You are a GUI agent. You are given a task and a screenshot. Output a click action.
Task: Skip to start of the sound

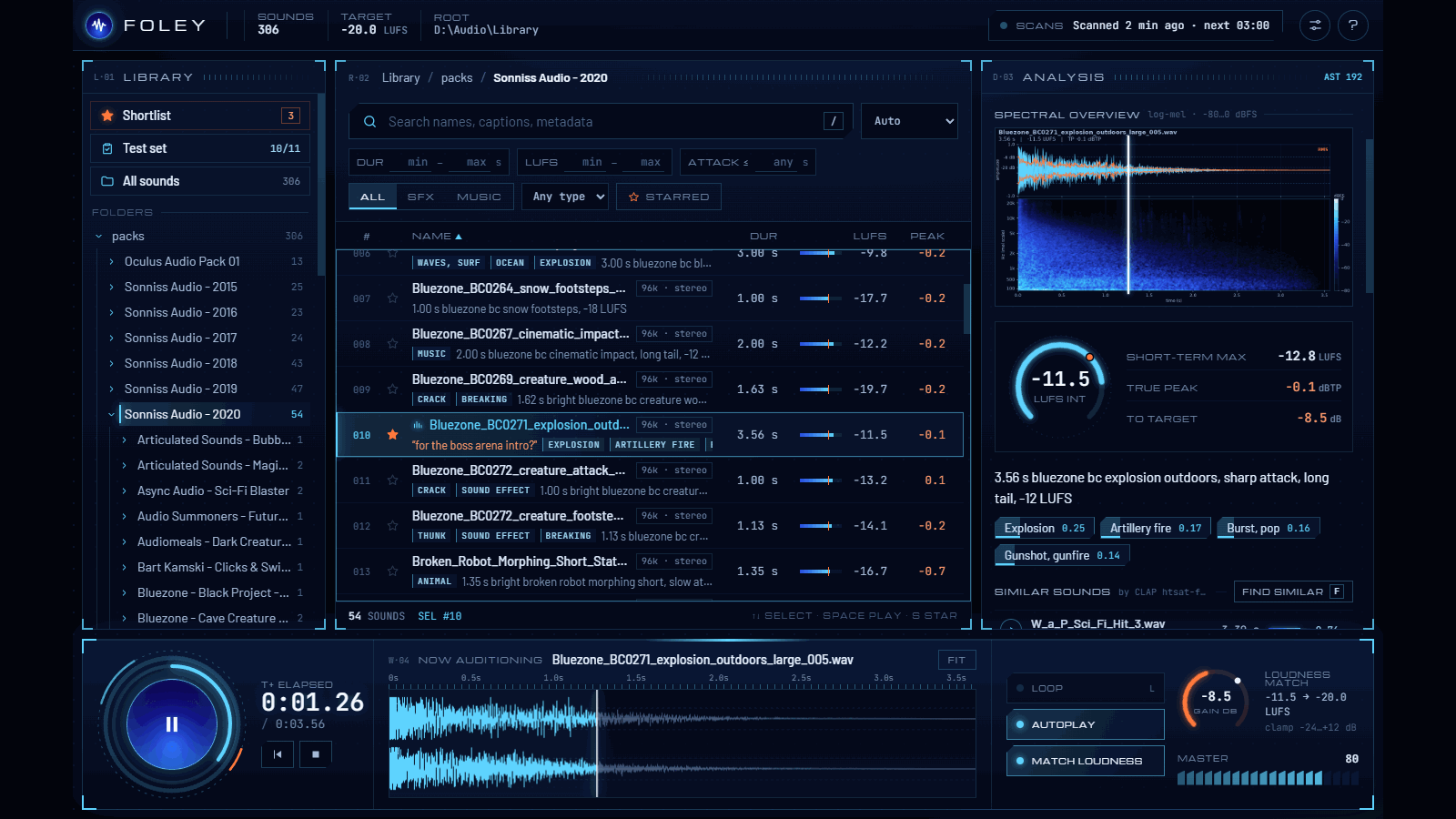coord(278,754)
